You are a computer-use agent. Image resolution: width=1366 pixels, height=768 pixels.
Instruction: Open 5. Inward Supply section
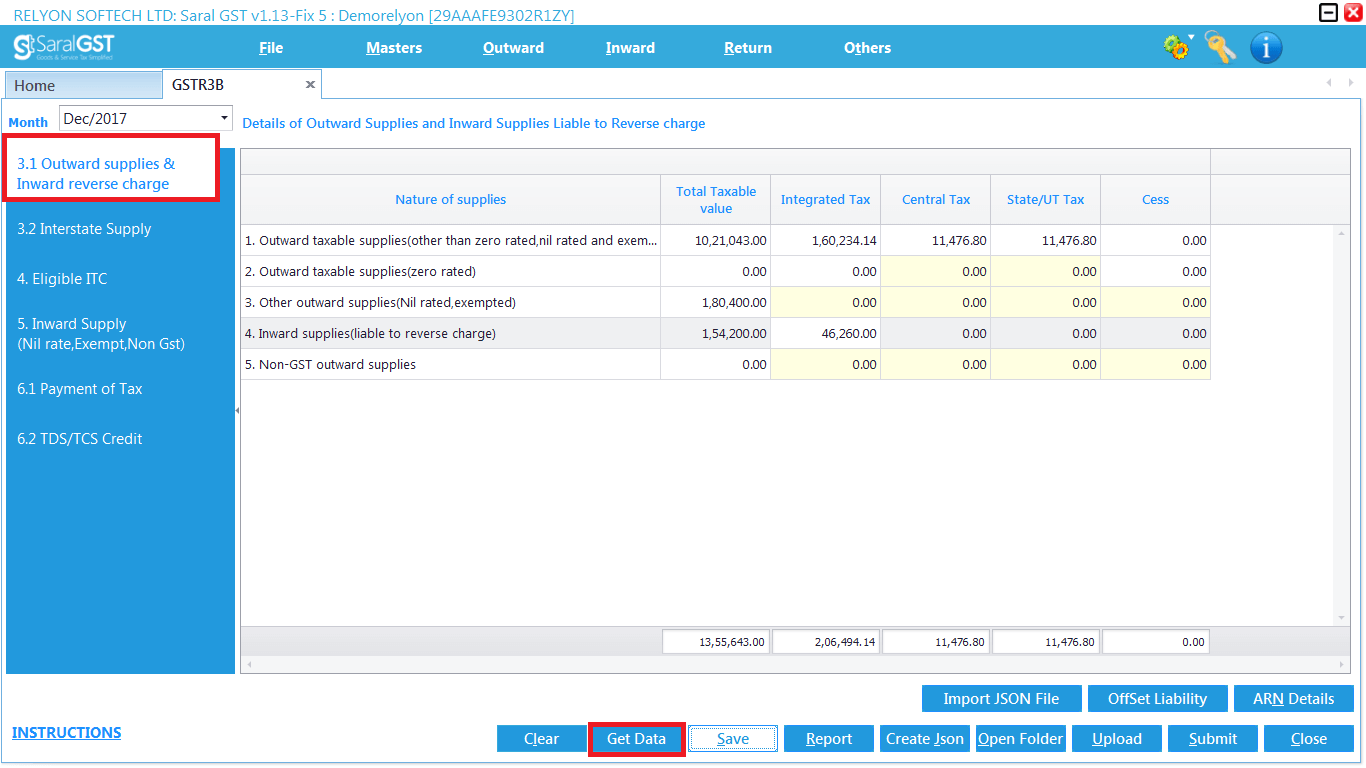[101, 334]
